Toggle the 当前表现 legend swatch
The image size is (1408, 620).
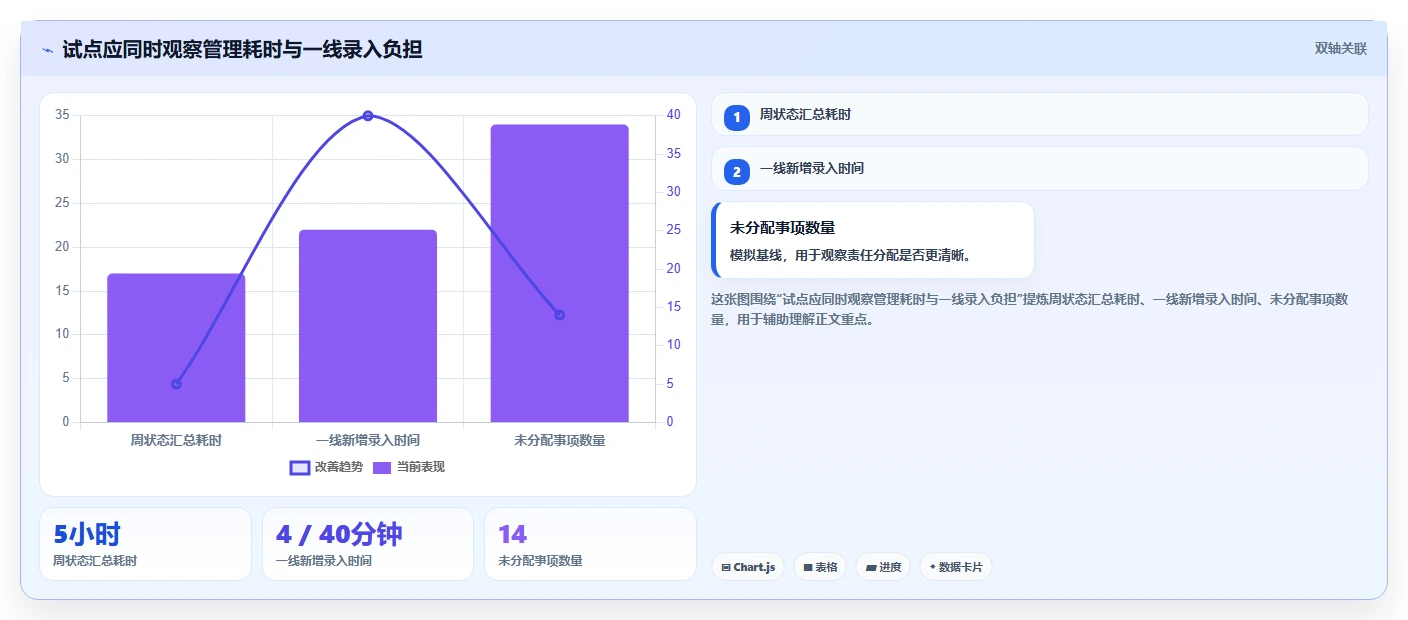[382, 467]
